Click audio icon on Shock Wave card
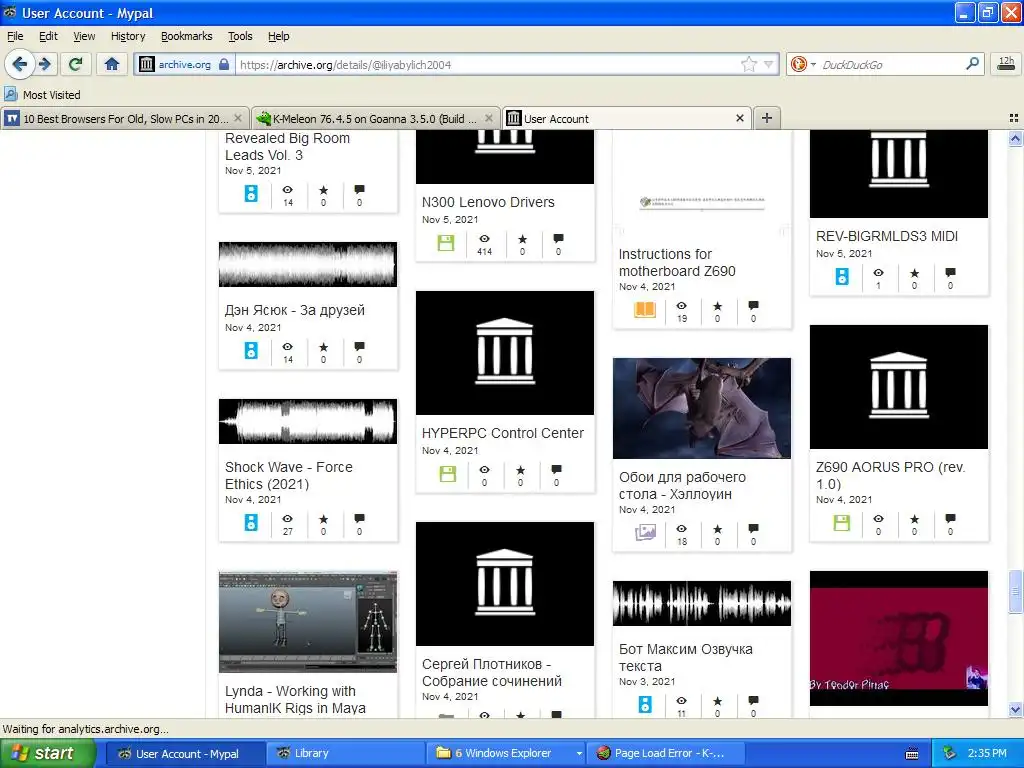 tap(251, 522)
